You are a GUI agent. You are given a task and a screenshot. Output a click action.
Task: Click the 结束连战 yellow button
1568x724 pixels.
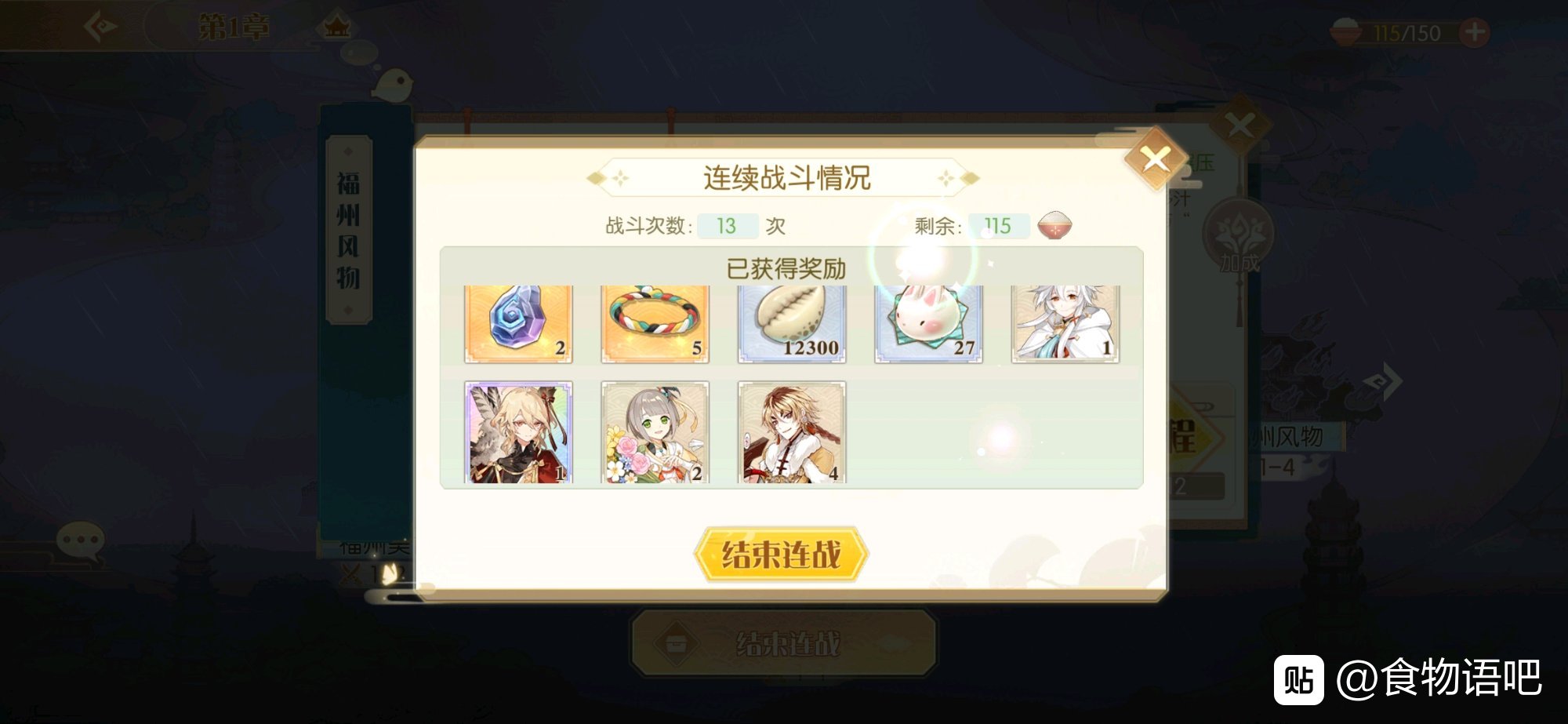point(781,555)
